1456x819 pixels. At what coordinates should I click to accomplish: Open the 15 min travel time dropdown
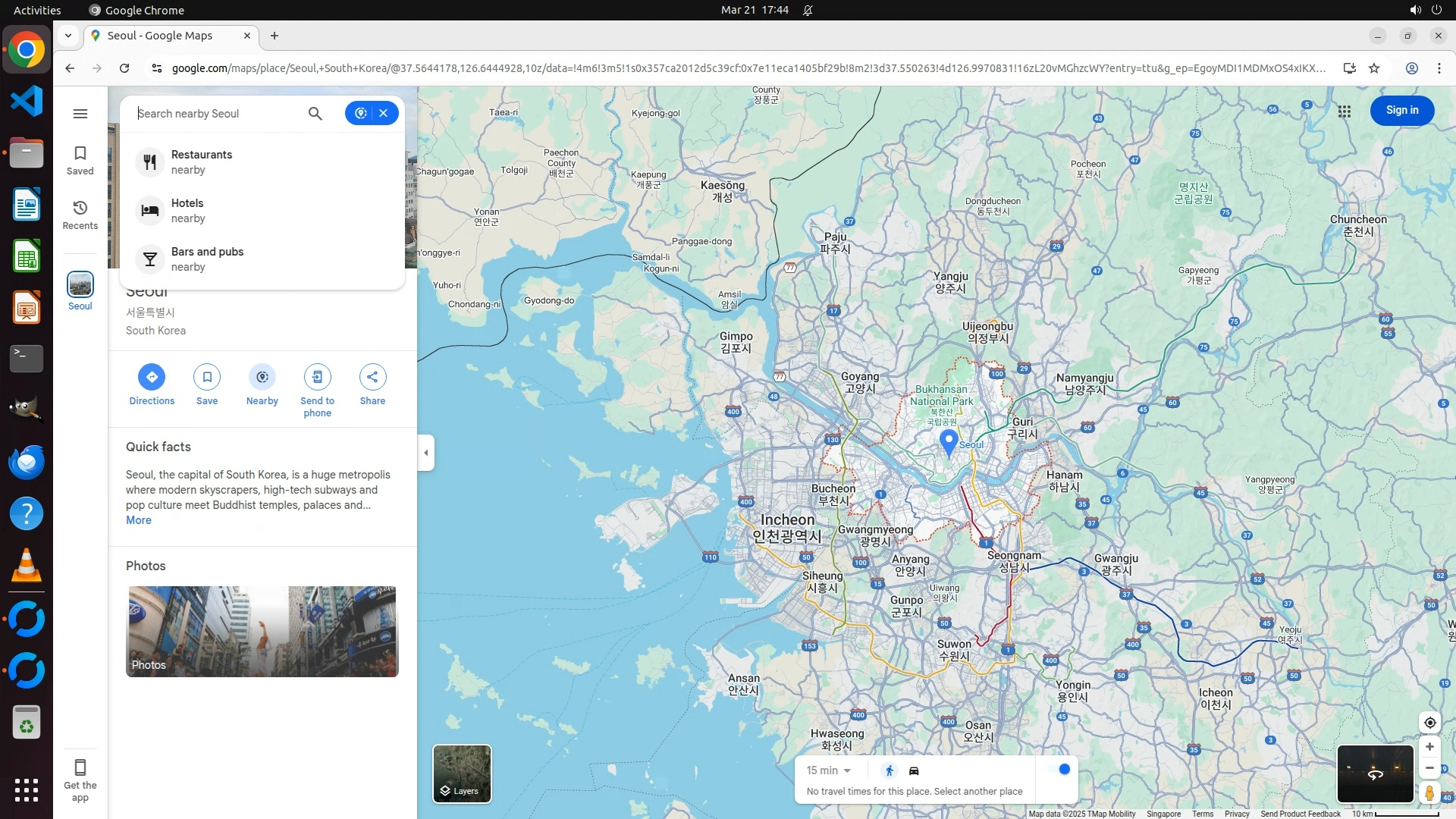[x=828, y=770]
